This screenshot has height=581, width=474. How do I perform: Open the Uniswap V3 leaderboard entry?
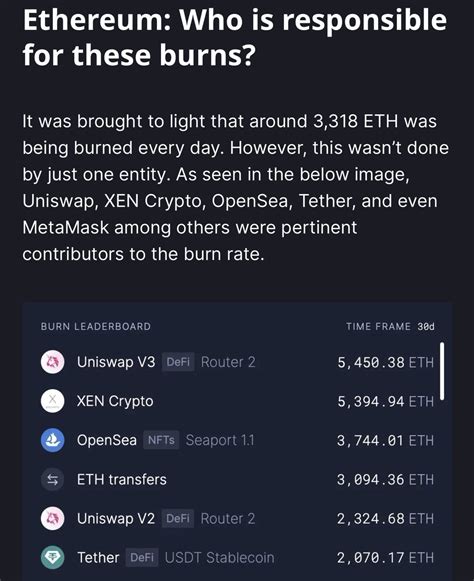coord(237,362)
